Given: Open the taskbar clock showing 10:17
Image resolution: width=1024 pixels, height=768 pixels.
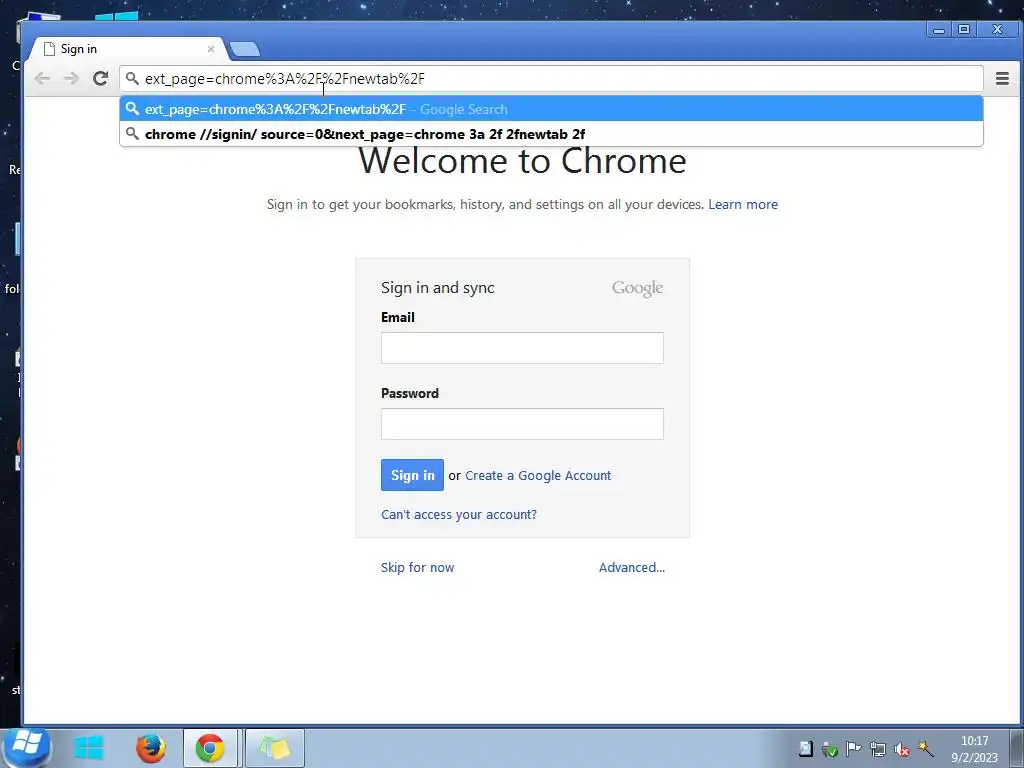Looking at the screenshot, I should (x=974, y=749).
